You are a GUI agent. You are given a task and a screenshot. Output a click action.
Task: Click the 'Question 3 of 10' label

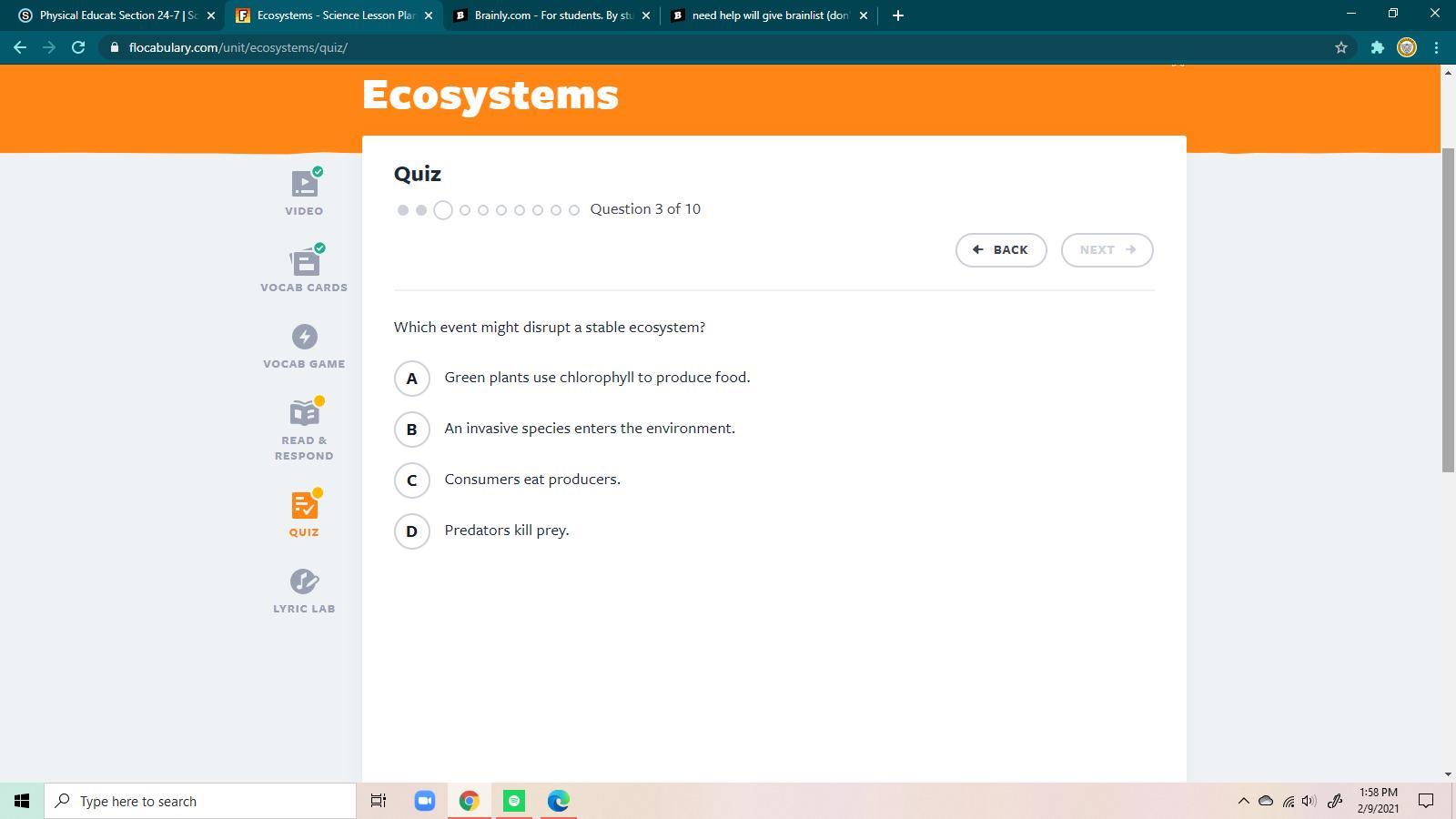[645, 209]
